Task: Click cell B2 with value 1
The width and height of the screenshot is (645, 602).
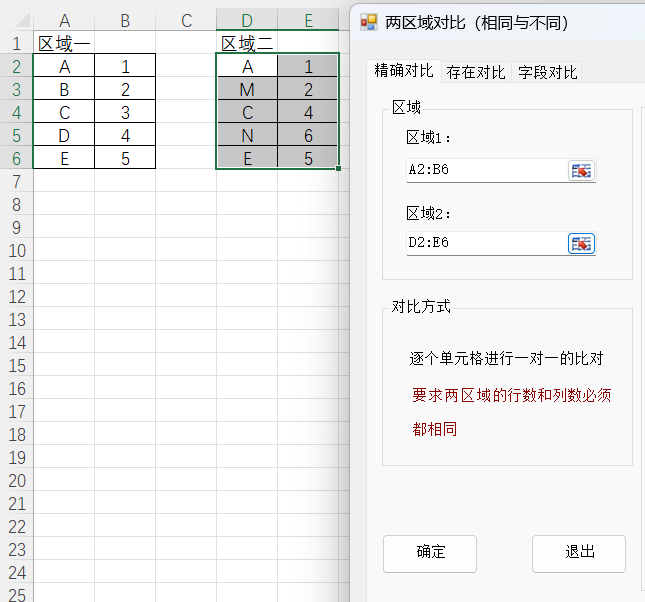Action: [x=125, y=66]
